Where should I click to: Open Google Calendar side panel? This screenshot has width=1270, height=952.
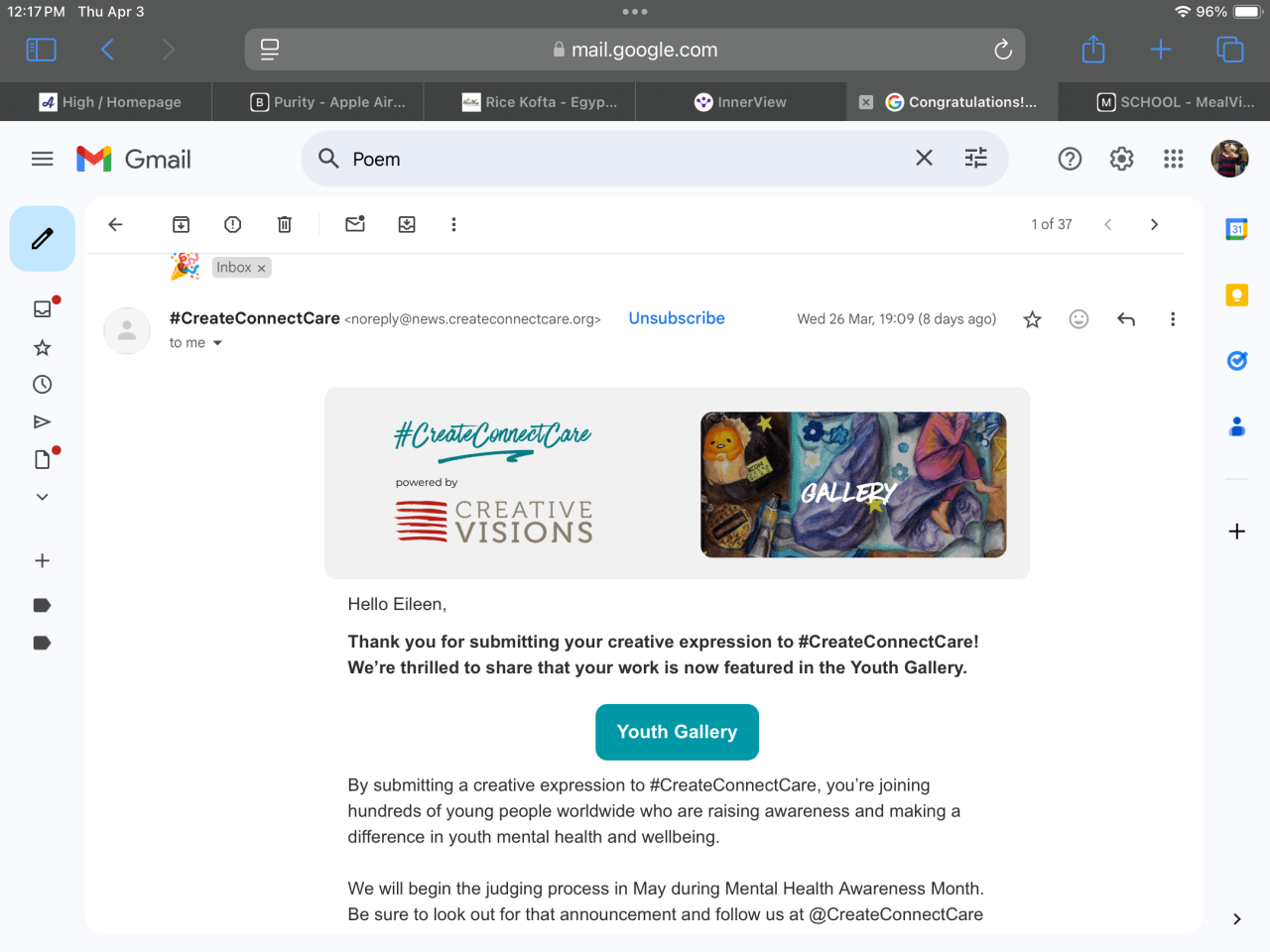(x=1236, y=229)
